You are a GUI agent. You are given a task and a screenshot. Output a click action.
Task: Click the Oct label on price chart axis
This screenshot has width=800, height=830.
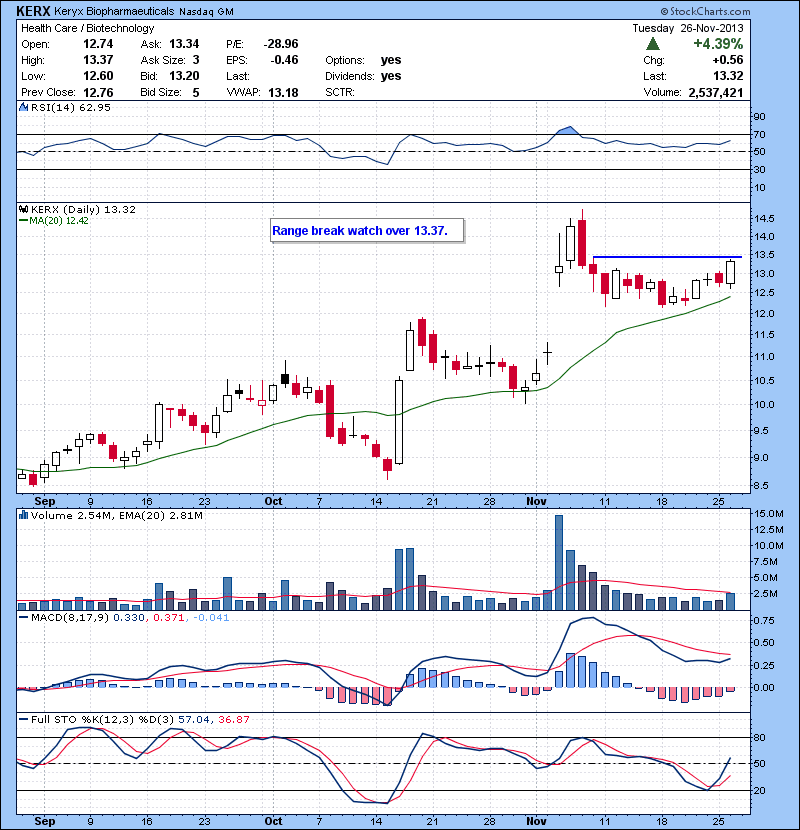[x=273, y=501]
